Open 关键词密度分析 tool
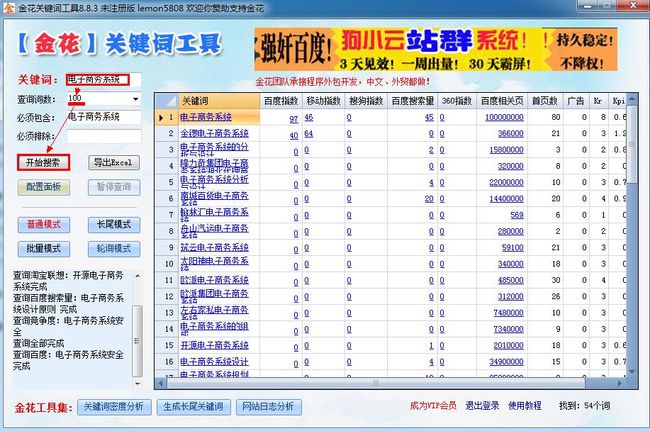Viewport: 650px width, 431px height. 113,407
